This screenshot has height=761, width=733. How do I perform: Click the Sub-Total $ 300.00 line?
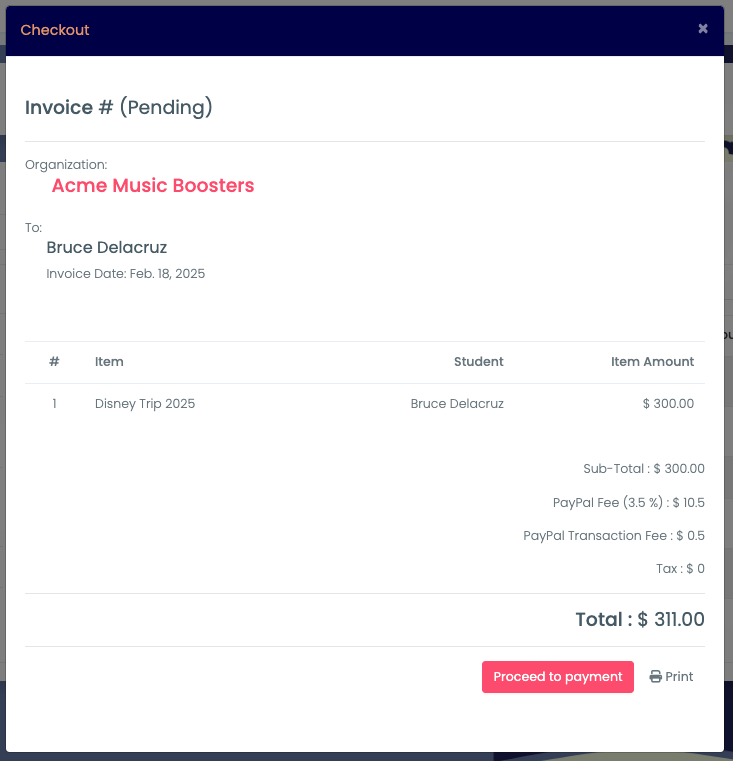[644, 469]
